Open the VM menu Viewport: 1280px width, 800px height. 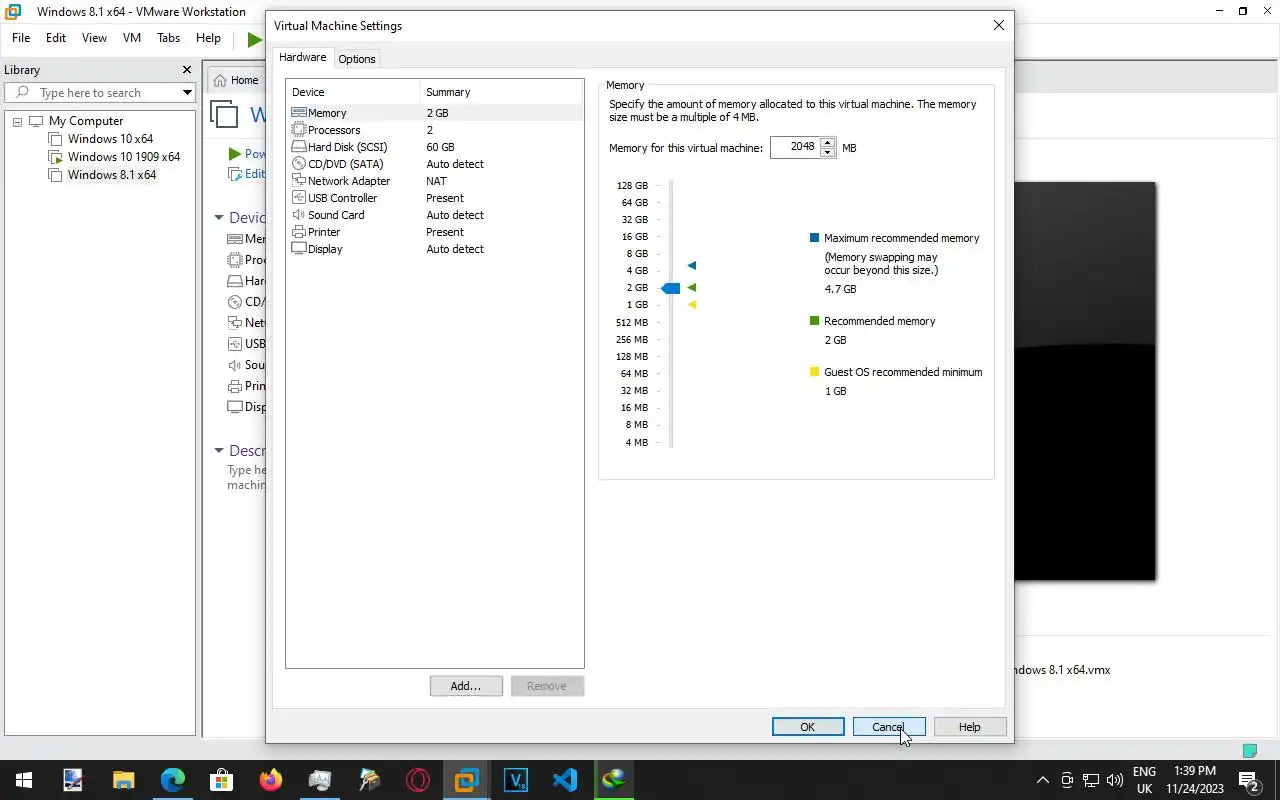tap(132, 38)
